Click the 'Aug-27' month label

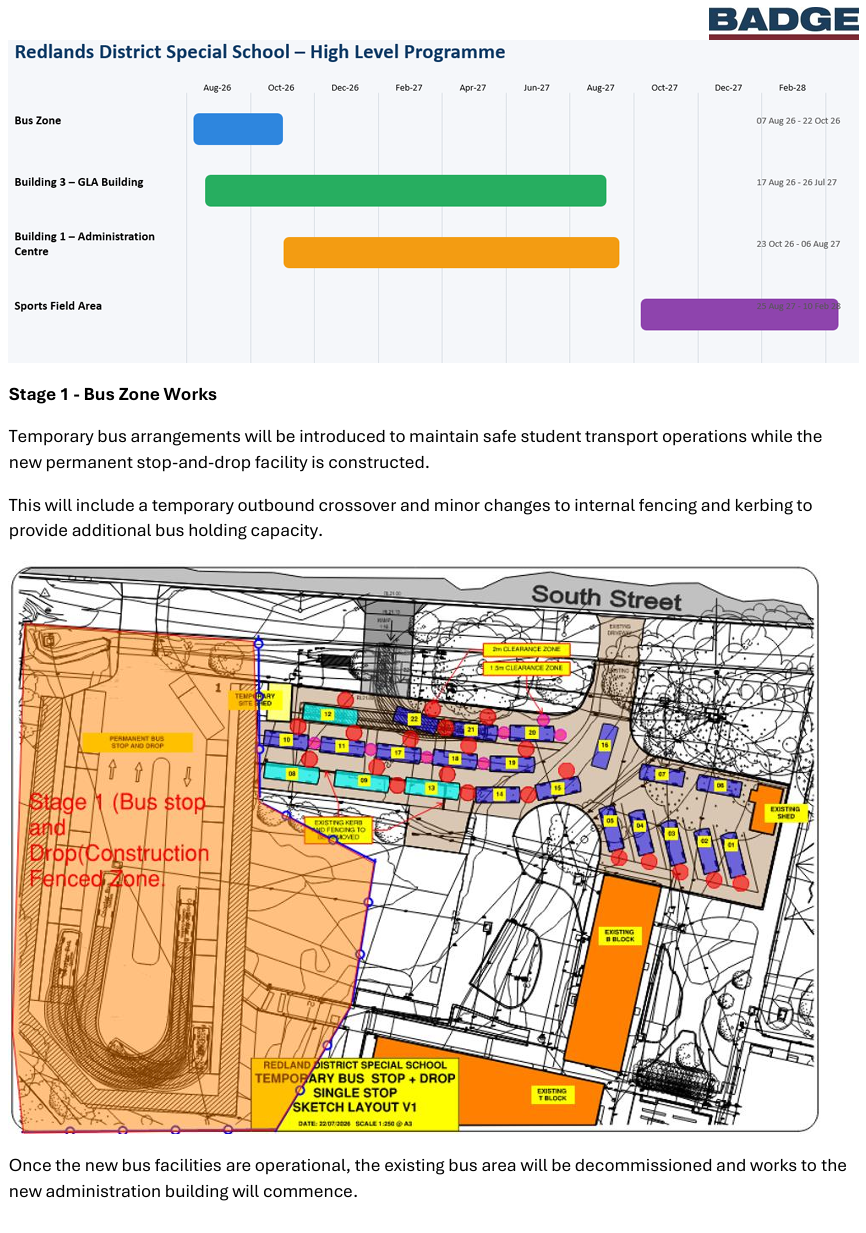tap(601, 88)
